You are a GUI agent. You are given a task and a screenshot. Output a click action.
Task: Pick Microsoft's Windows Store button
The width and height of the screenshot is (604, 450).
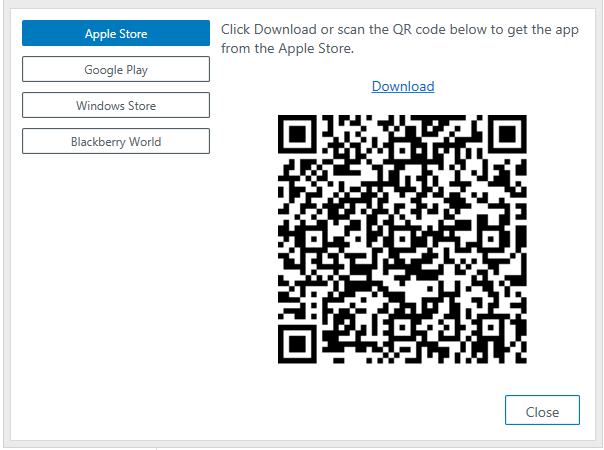(116, 105)
